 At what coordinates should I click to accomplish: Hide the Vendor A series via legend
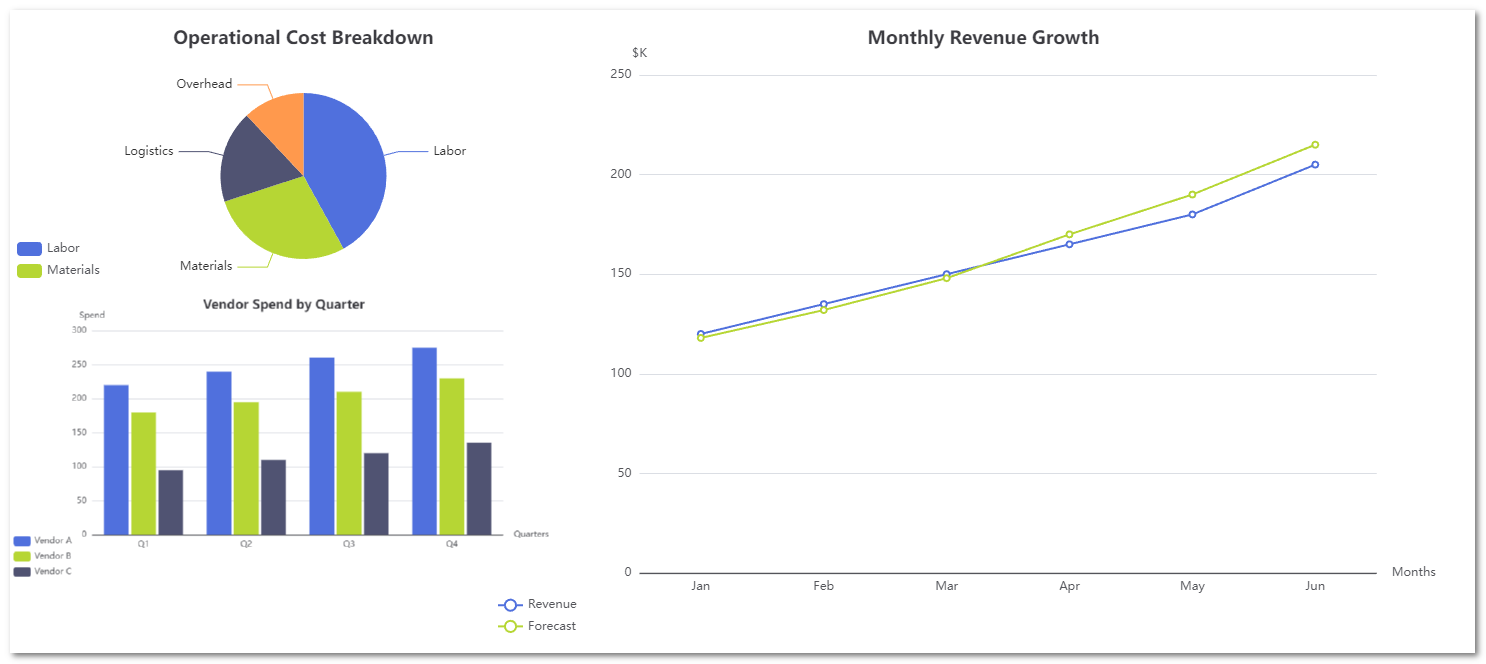point(42,541)
